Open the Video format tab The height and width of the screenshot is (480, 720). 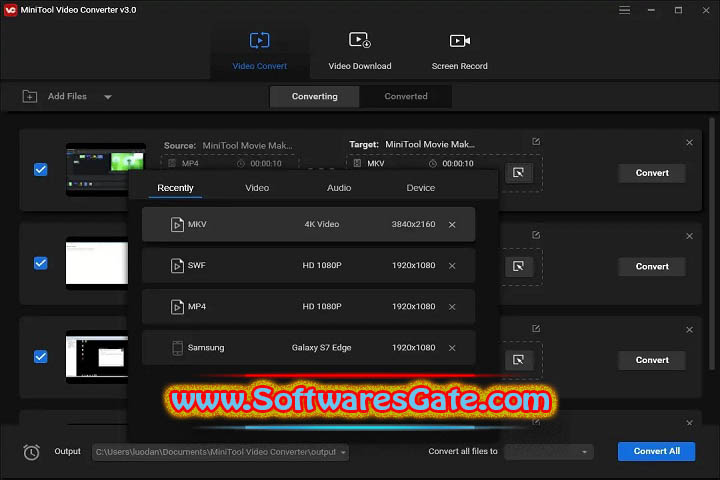257,188
